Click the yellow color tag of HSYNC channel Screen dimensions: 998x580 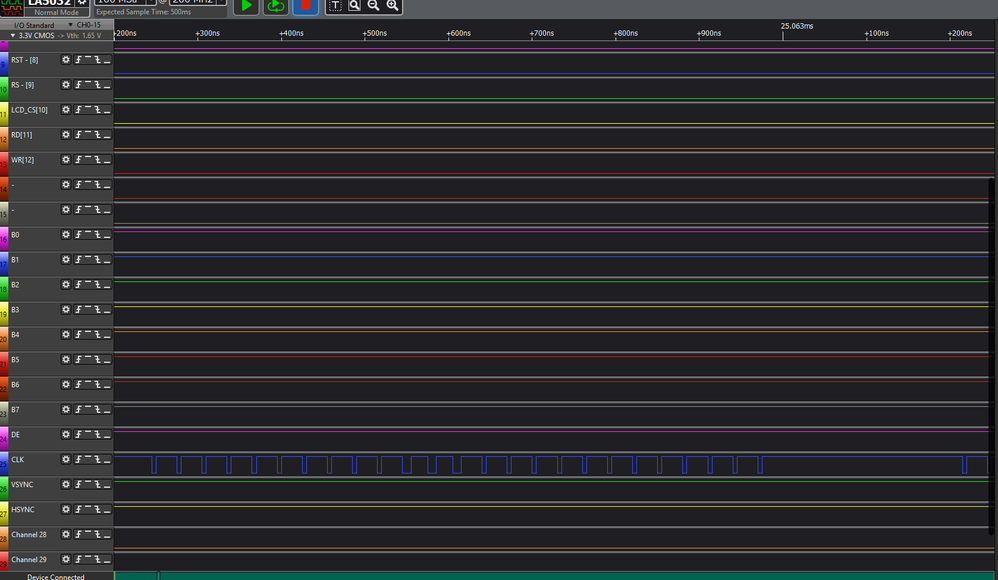[4, 514]
